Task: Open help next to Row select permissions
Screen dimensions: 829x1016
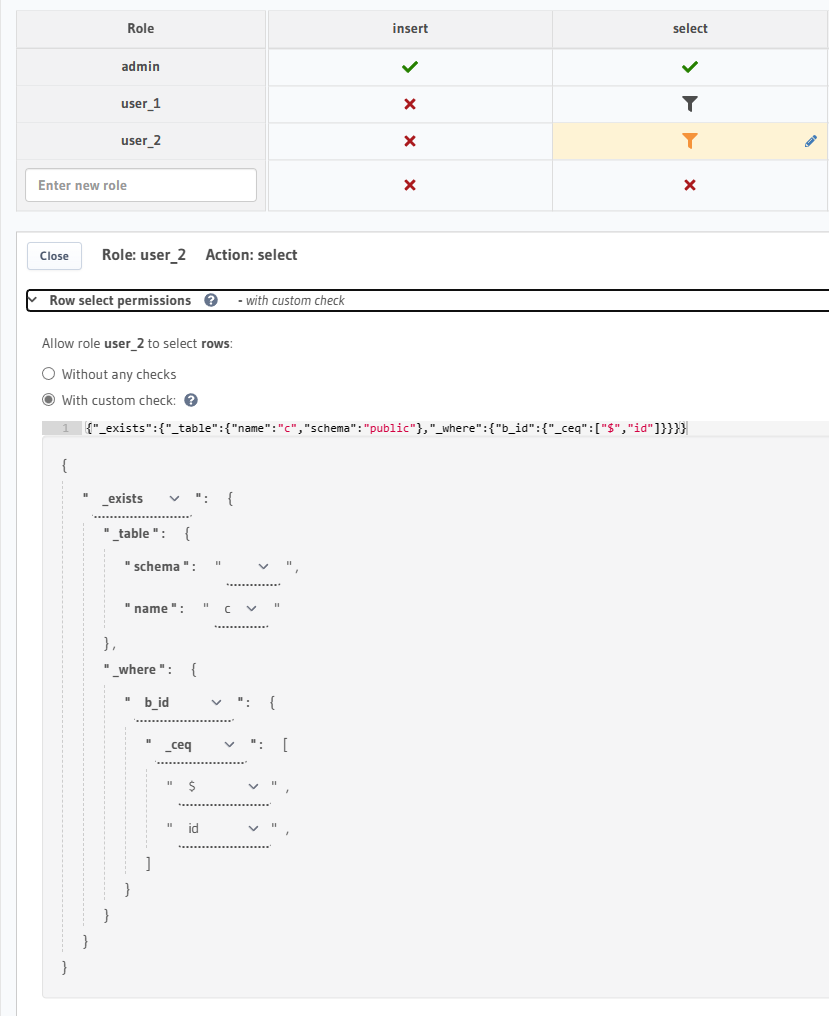Action: tap(209, 300)
